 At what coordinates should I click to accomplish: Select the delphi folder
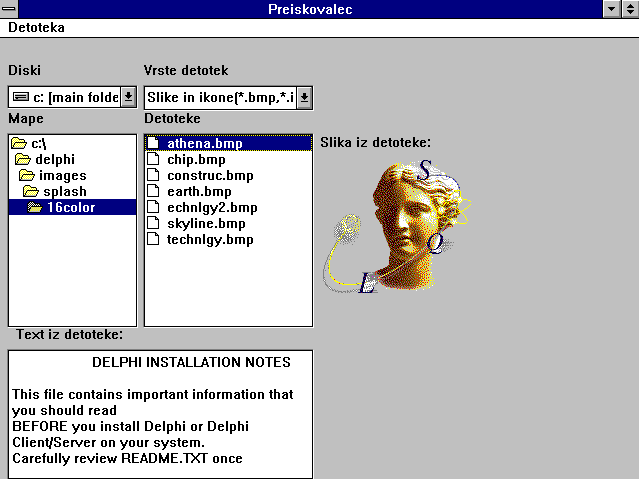click(x=73, y=159)
